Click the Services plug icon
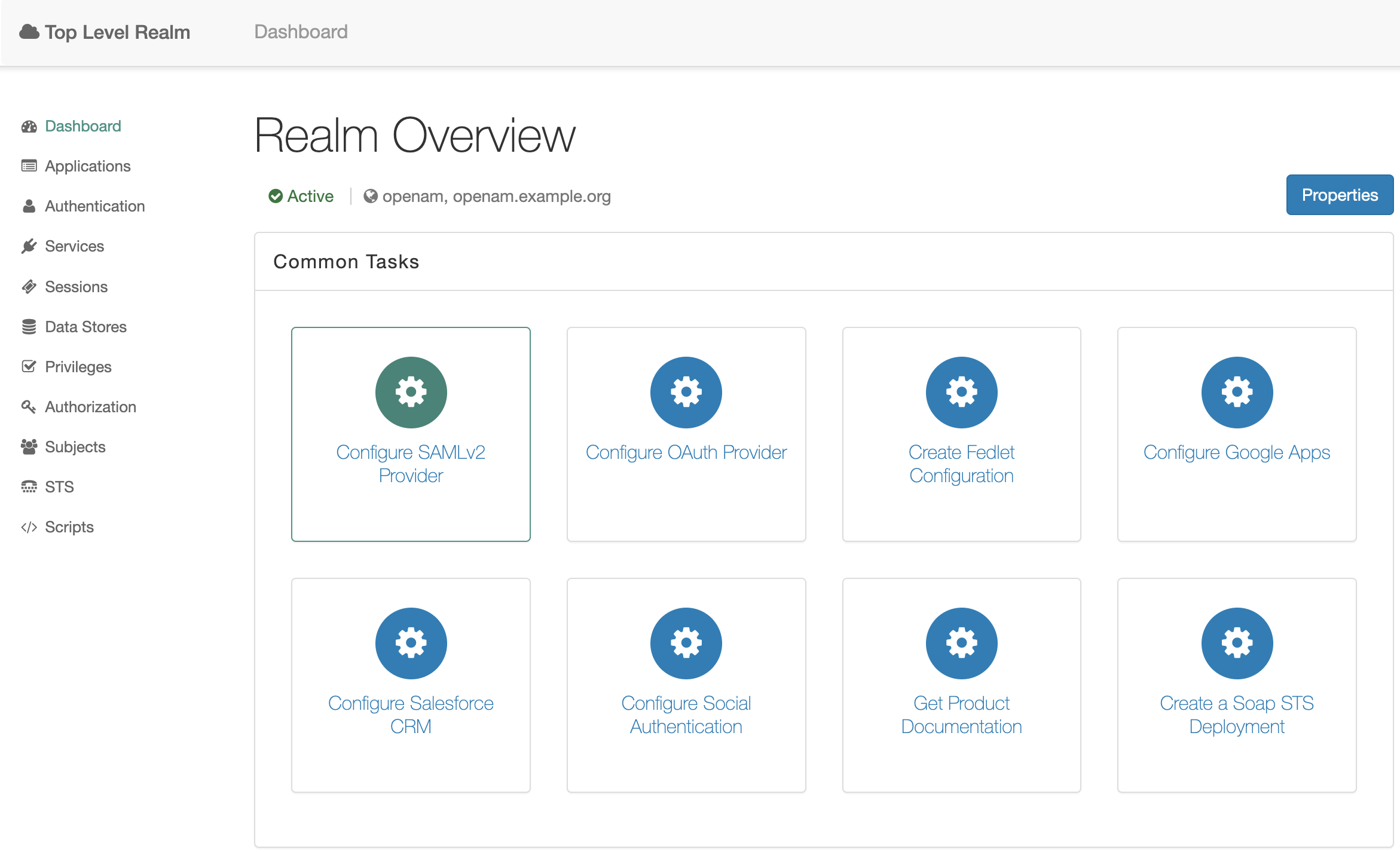Viewport: 1400px width, 852px height. pos(29,246)
